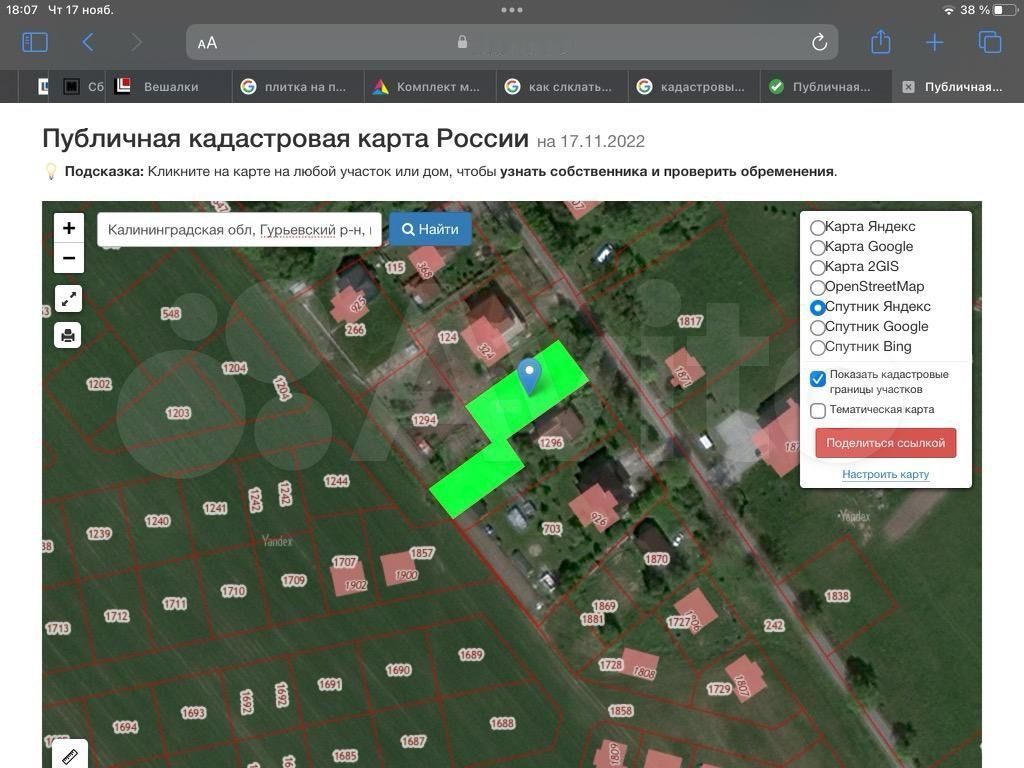Select parcel labeled 1817
This screenshot has width=1024, height=768.
click(690, 321)
